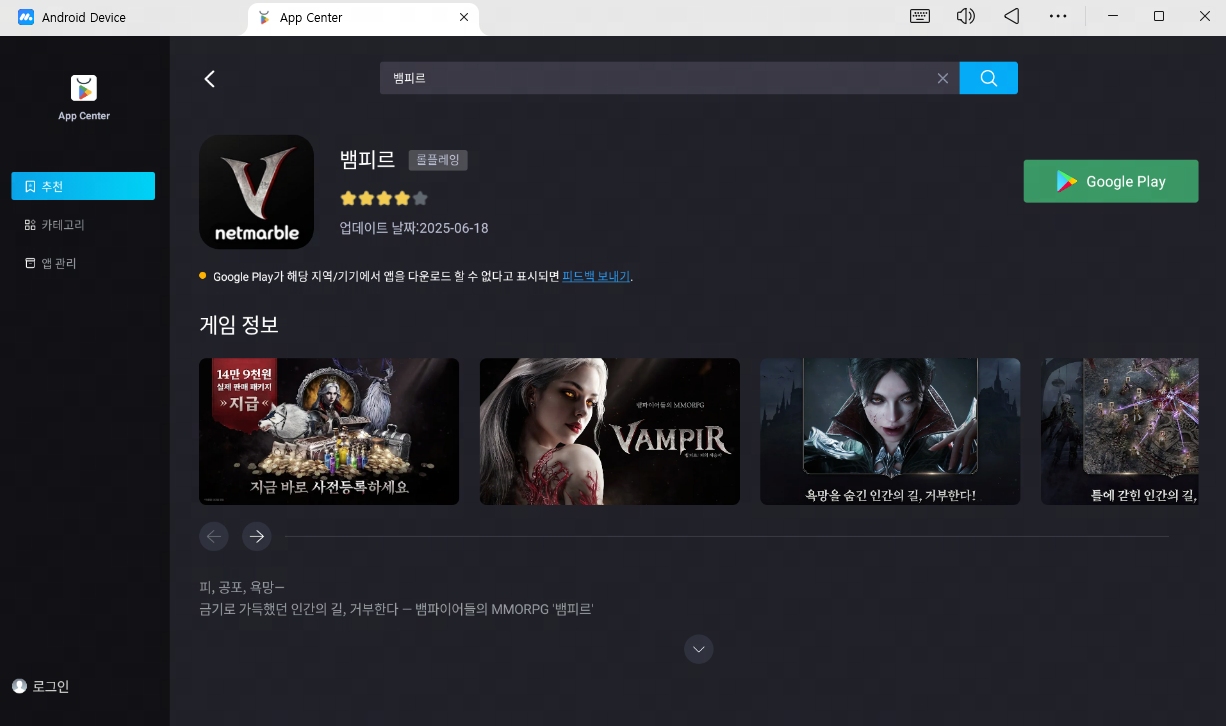Click the 뱀피르 netmarble app icon
1226x726 pixels.
[x=256, y=192]
